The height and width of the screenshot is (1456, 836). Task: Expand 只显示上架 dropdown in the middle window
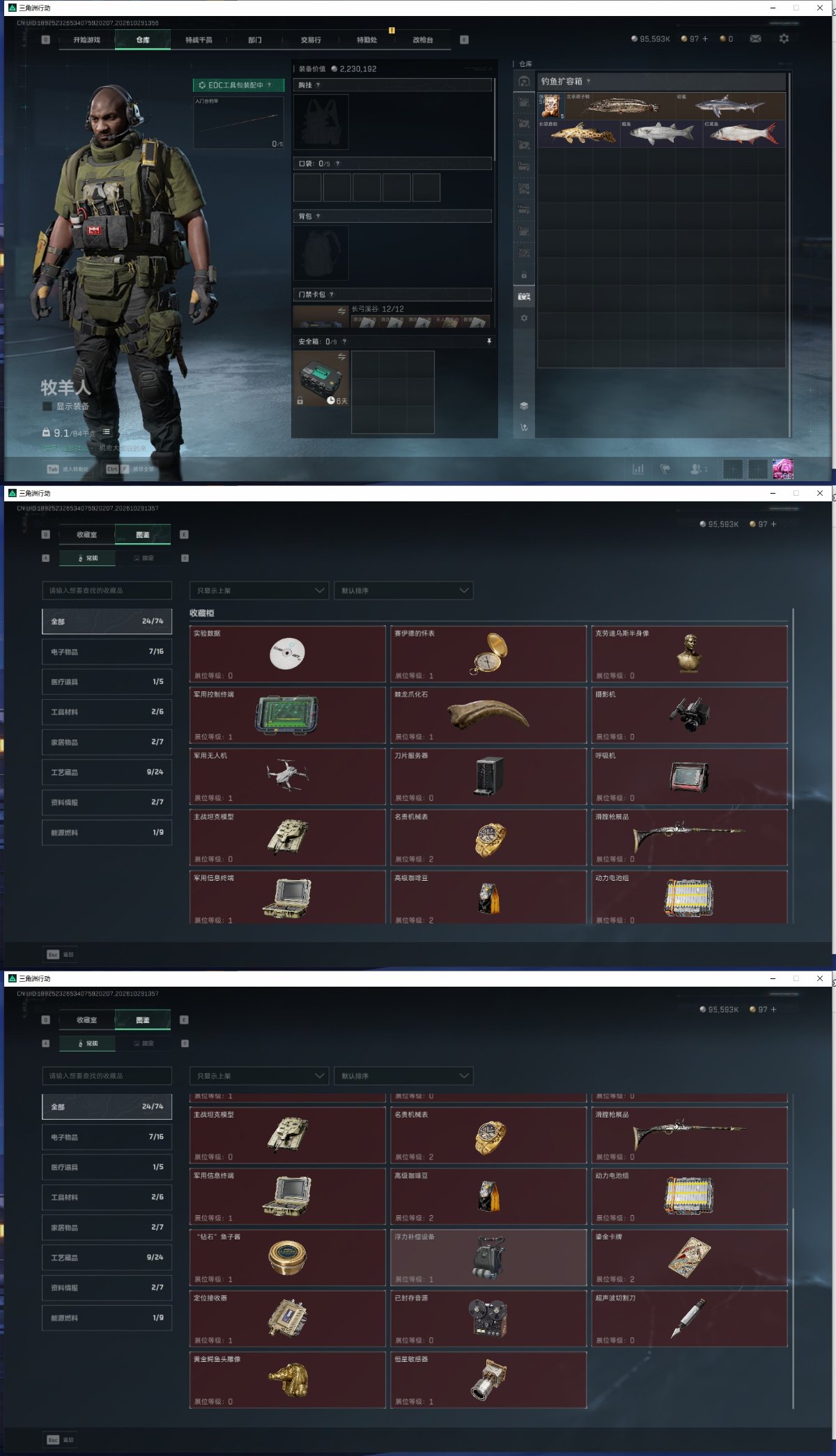259,590
